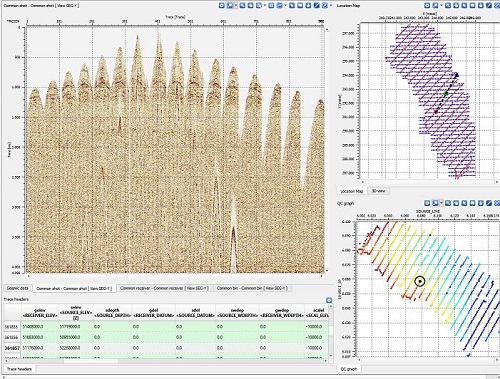Click the gelev RECEIVER_ELEV column header
This screenshot has width=500, height=379.
(x=39, y=313)
